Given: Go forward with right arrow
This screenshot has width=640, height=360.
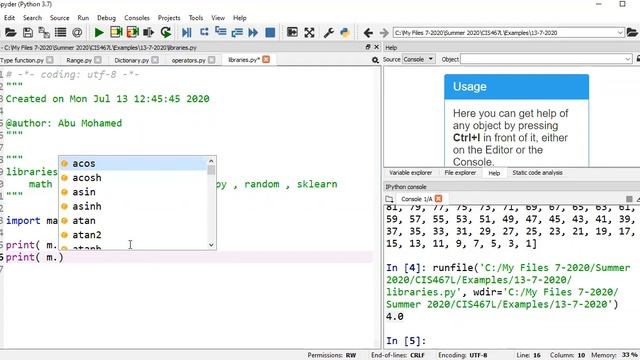Looking at the screenshot, I should pyautogui.click(x=384, y=33).
